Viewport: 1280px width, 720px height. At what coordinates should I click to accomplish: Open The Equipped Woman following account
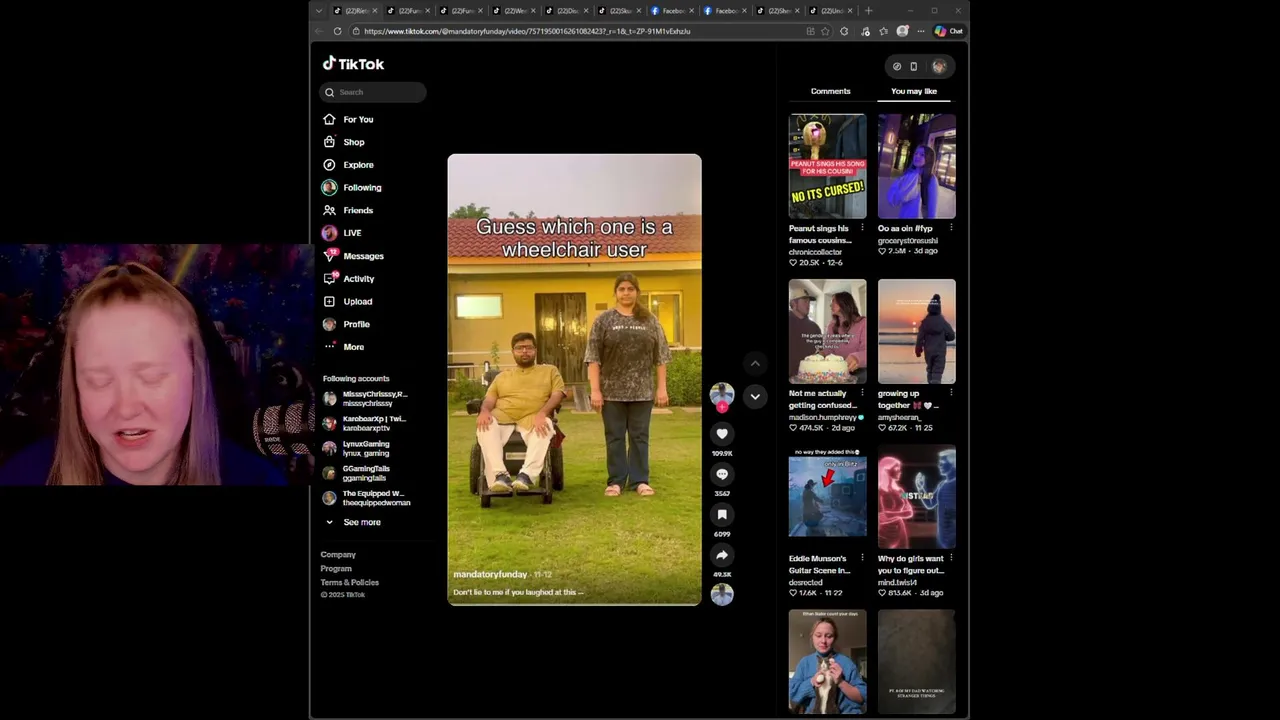(x=366, y=498)
